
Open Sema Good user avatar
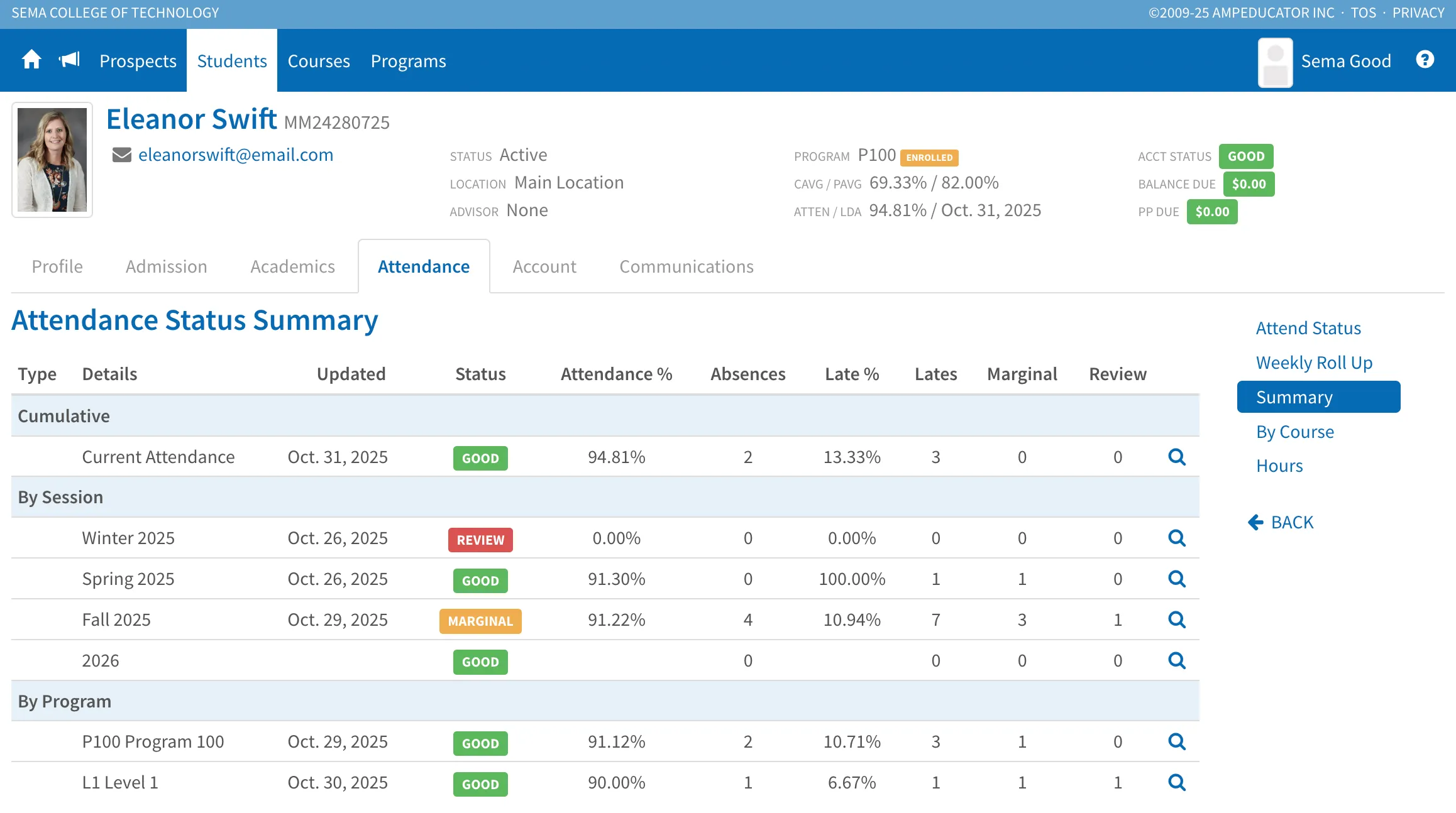[1275, 62]
